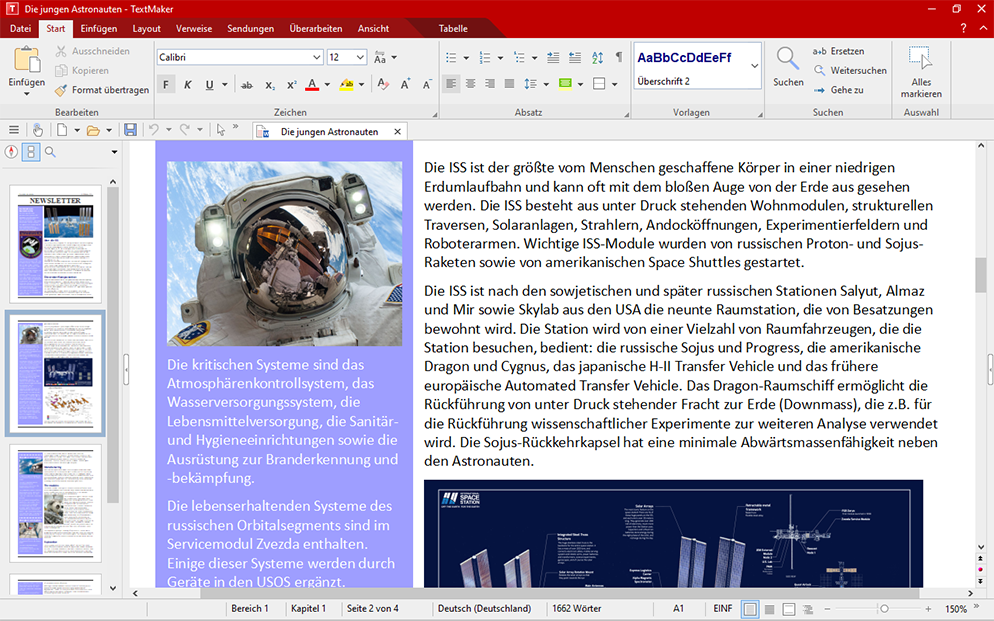
Task: Sort text with the A-Z sort icon
Action: point(598,58)
